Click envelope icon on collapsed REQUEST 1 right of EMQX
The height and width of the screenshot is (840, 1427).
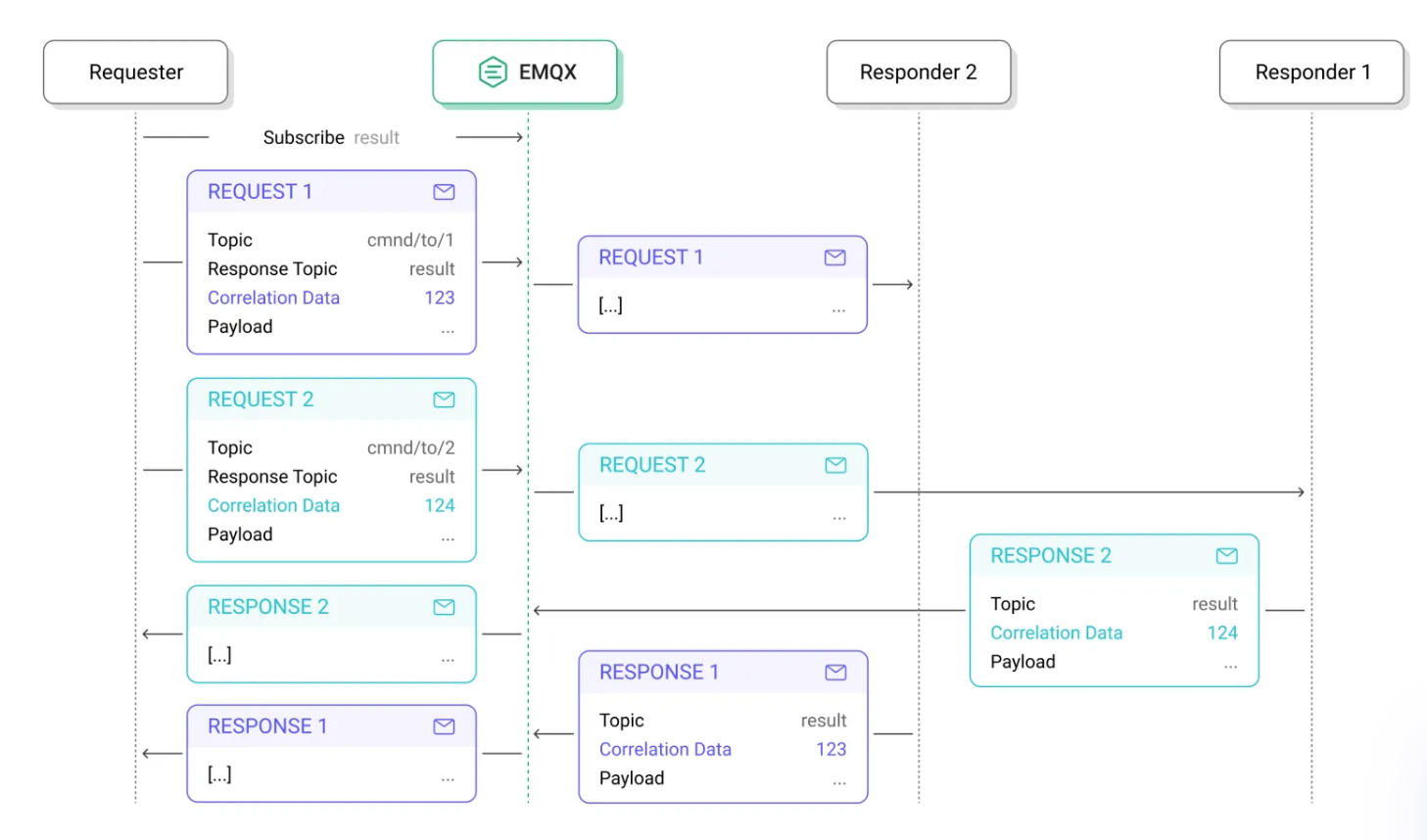click(834, 257)
